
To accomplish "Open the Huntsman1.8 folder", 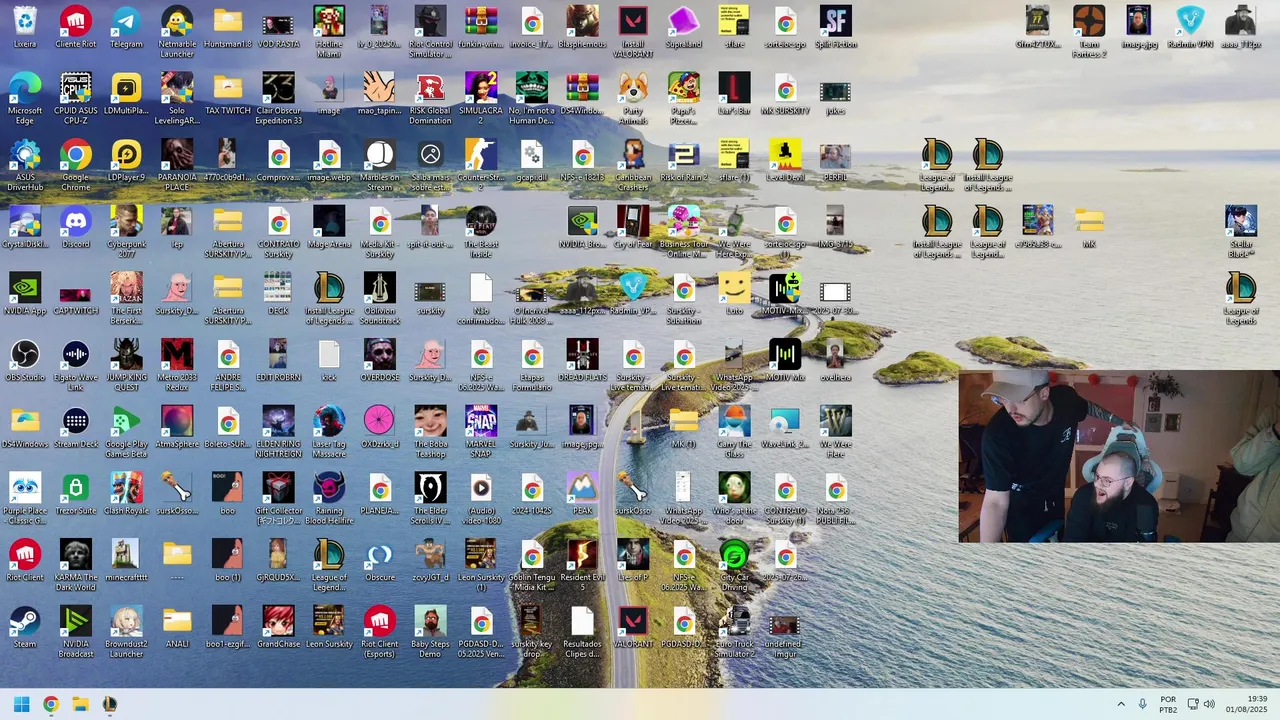I will (228, 28).
